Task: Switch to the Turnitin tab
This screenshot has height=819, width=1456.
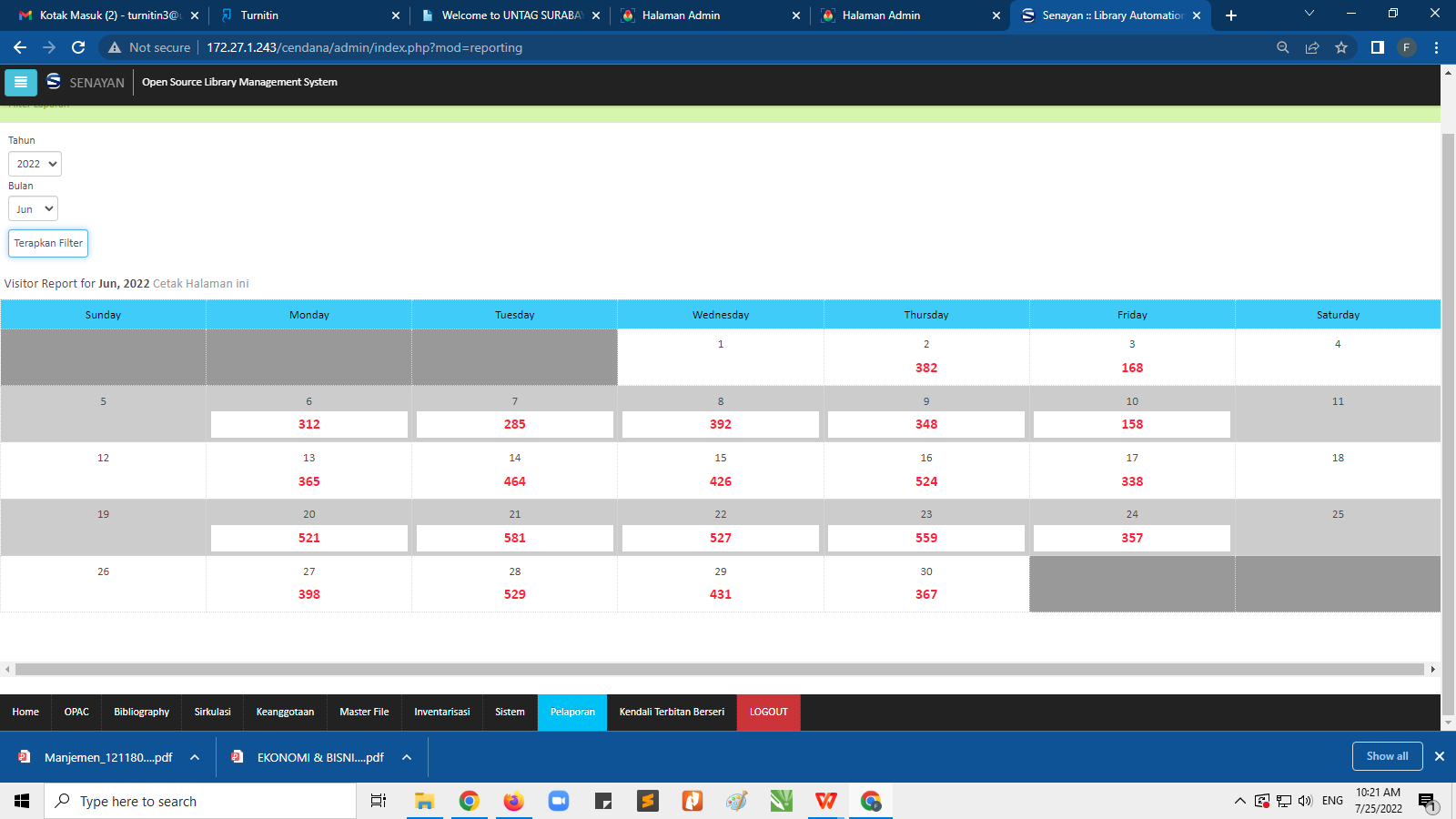Action: (309, 15)
